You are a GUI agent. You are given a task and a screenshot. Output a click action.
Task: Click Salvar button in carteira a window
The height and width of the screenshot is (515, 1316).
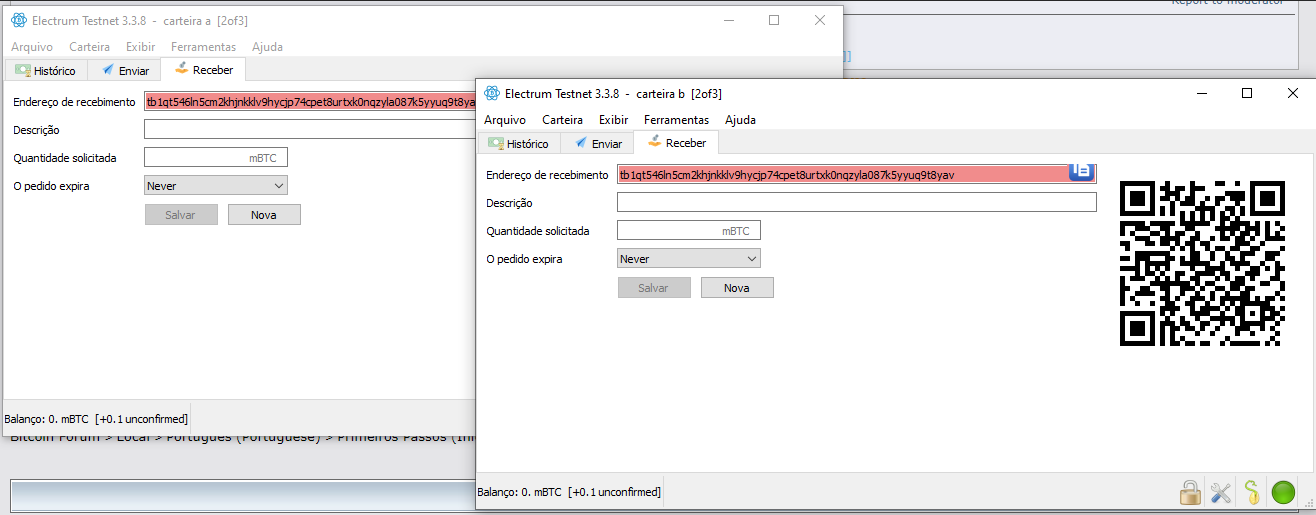pos(181,215)
